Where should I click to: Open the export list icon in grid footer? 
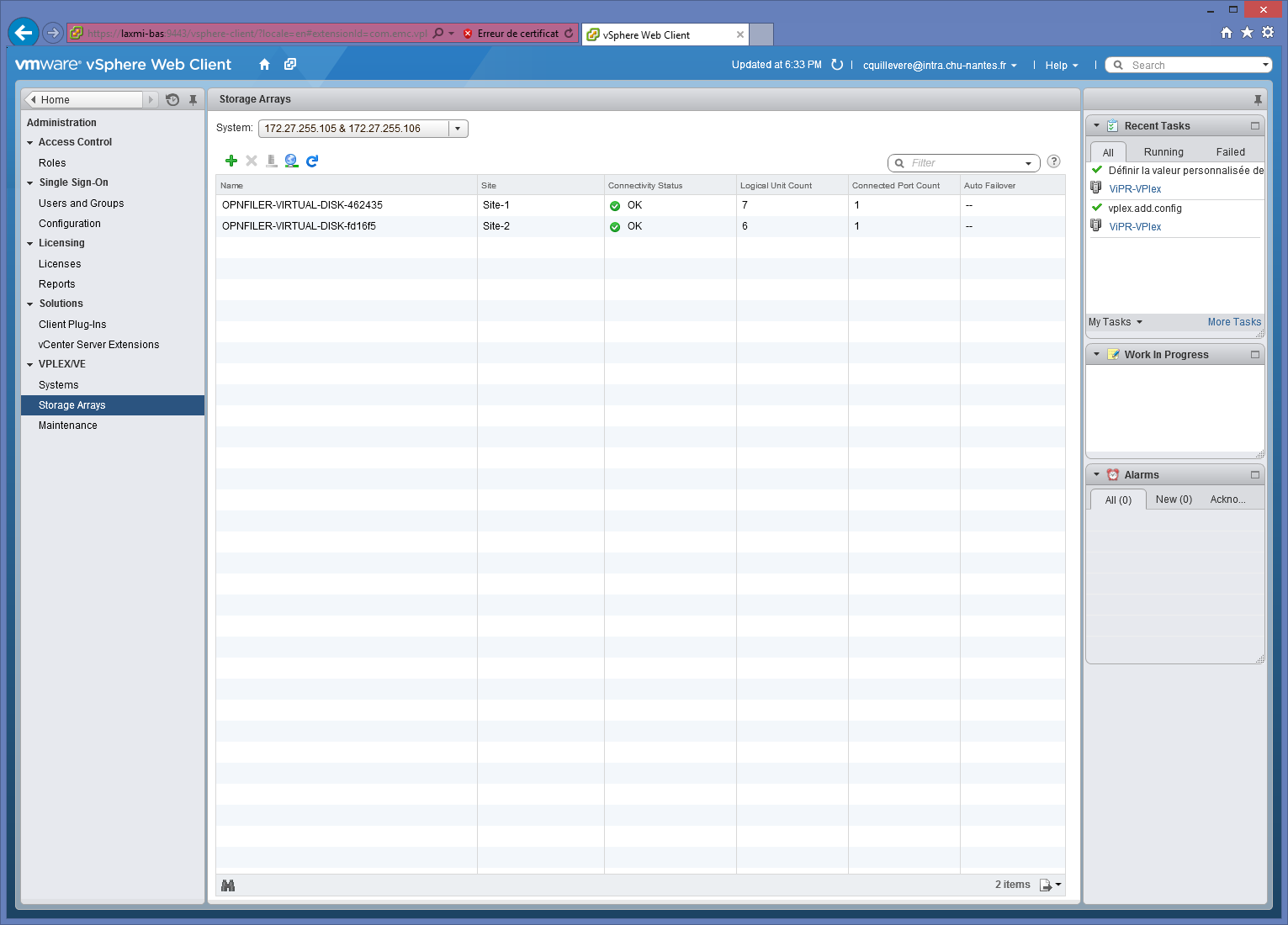click(x=1051, y=885)
